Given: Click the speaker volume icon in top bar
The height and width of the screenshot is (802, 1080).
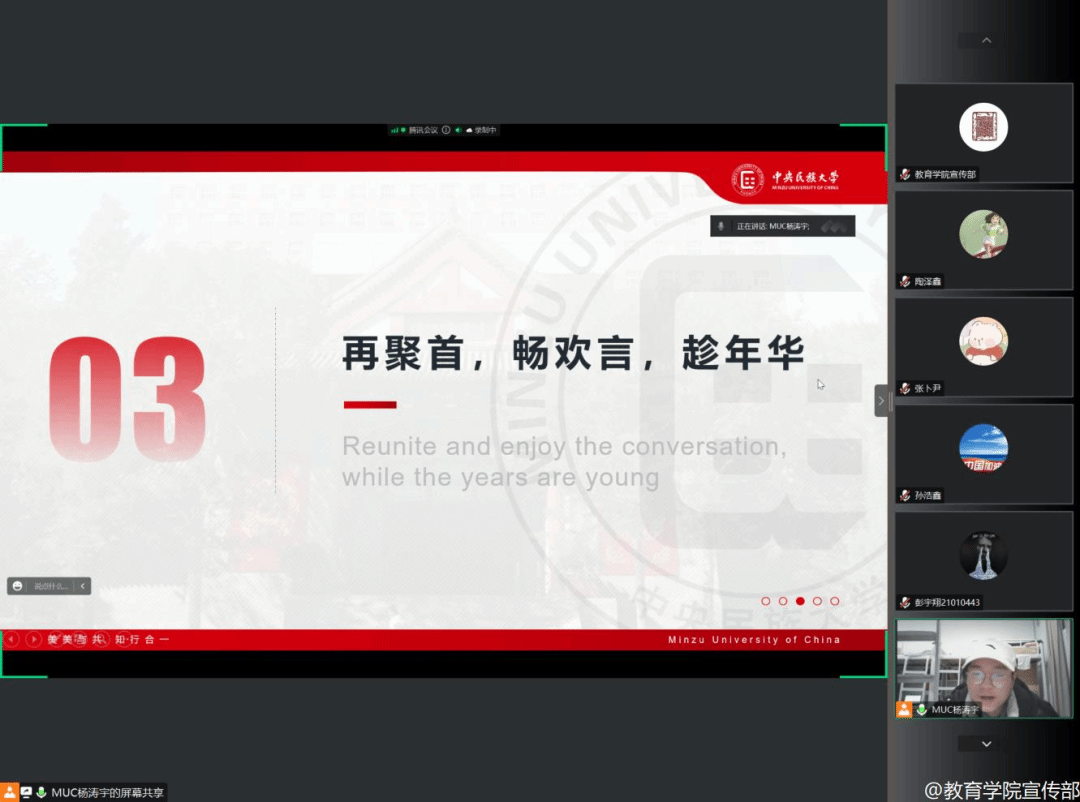Looking at the screenshot, I should point(458,130).
